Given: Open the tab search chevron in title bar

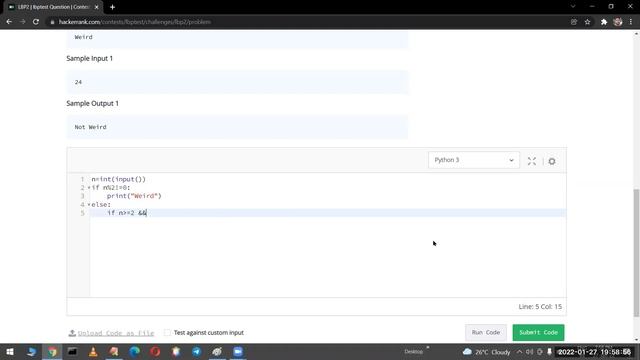Looking at the screenshot, I should click(573, 7).
